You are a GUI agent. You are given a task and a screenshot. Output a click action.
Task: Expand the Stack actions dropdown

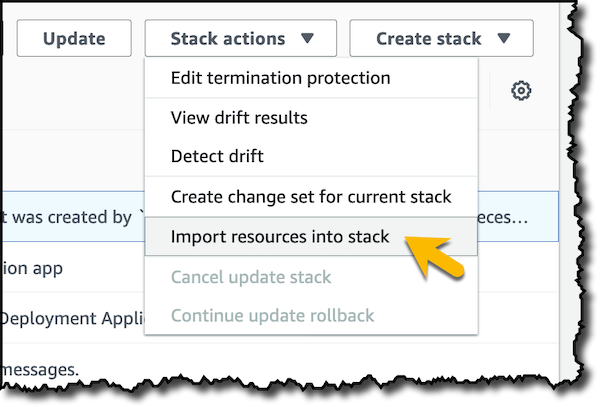[x=241, y=38]
